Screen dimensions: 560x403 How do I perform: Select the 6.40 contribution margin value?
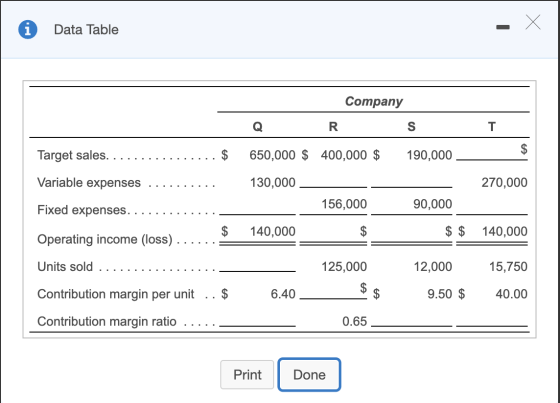point(283,294)
